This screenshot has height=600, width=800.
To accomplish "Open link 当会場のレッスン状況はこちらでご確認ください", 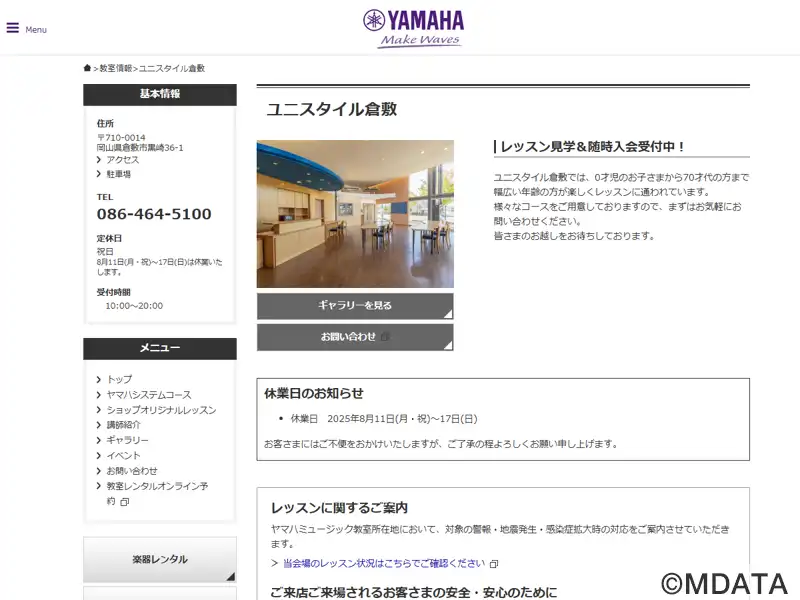I will [384, 563].
